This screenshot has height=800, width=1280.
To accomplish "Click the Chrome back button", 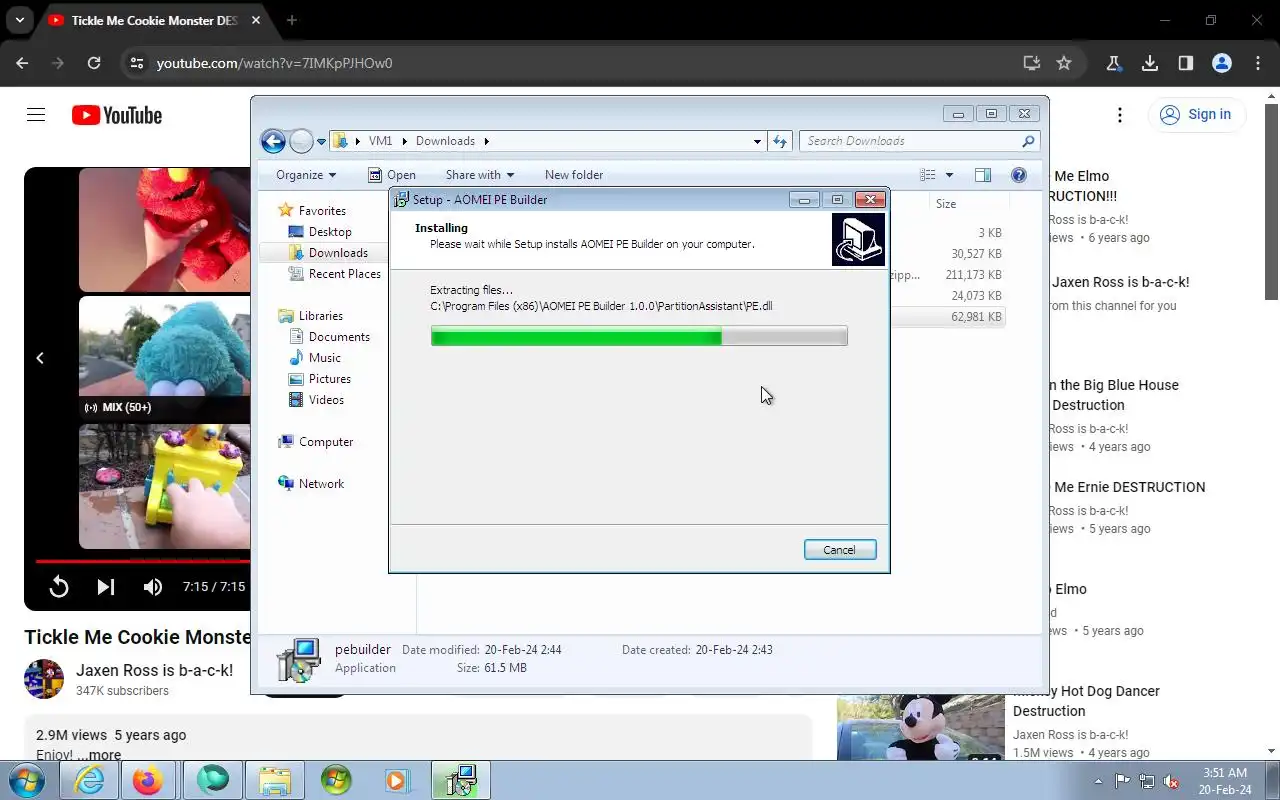I will click(22, 63).
